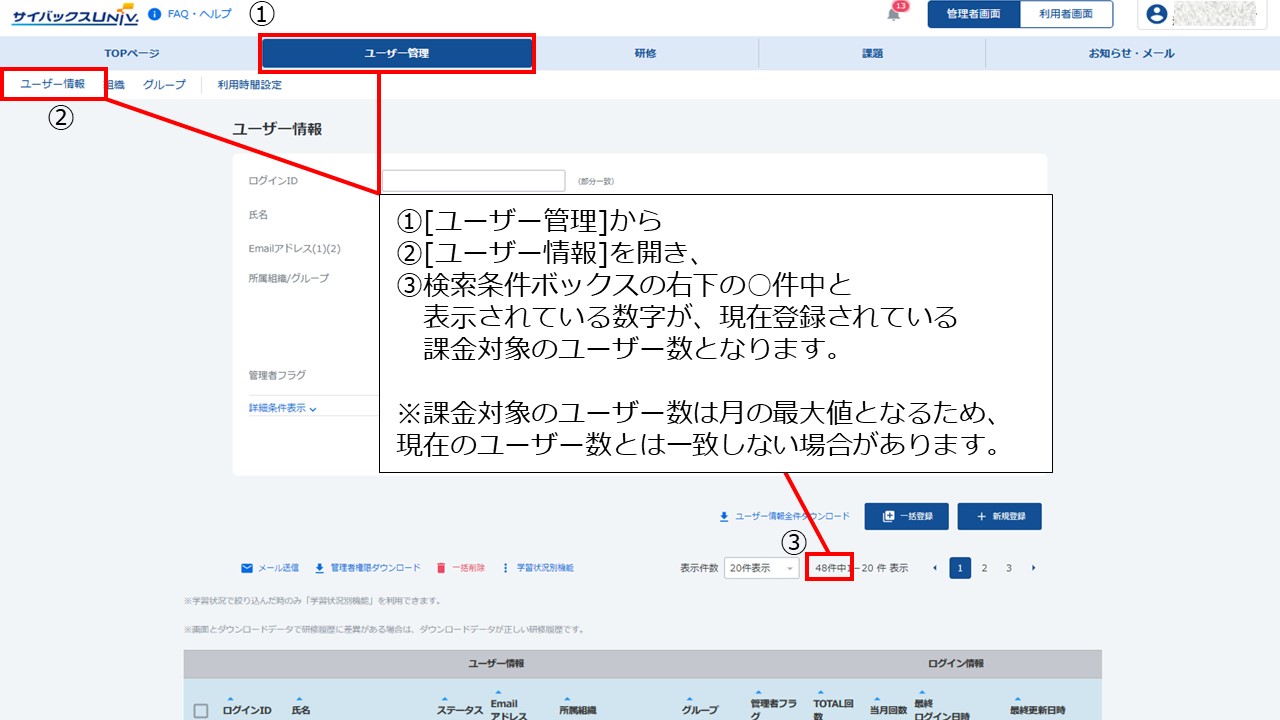Open the 利用時間設定 submenu item
The image size is (1280, 720).
[x=249, y=85]
